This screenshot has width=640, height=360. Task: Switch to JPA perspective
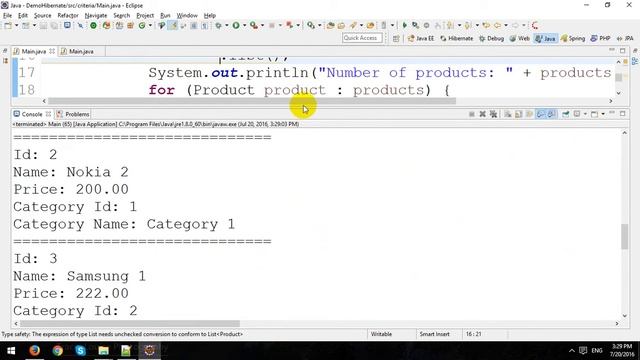click(x=625, y=38)
